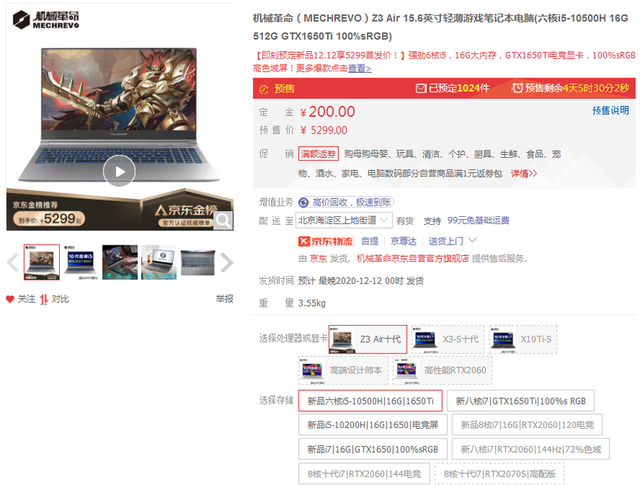Show previous thumbnails with left arrow

pyautogui.click(x=13, y=263)
